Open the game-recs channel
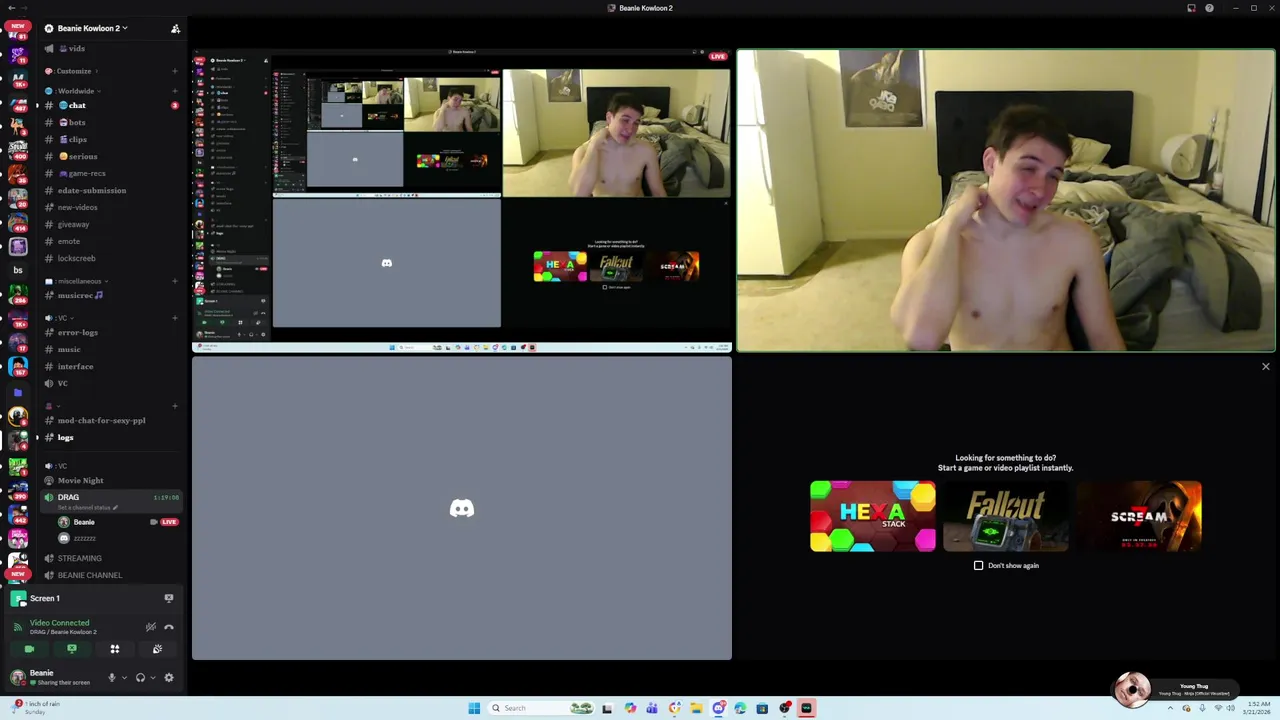This screenshot has width=1280, height=720. (x=110, y=173)
